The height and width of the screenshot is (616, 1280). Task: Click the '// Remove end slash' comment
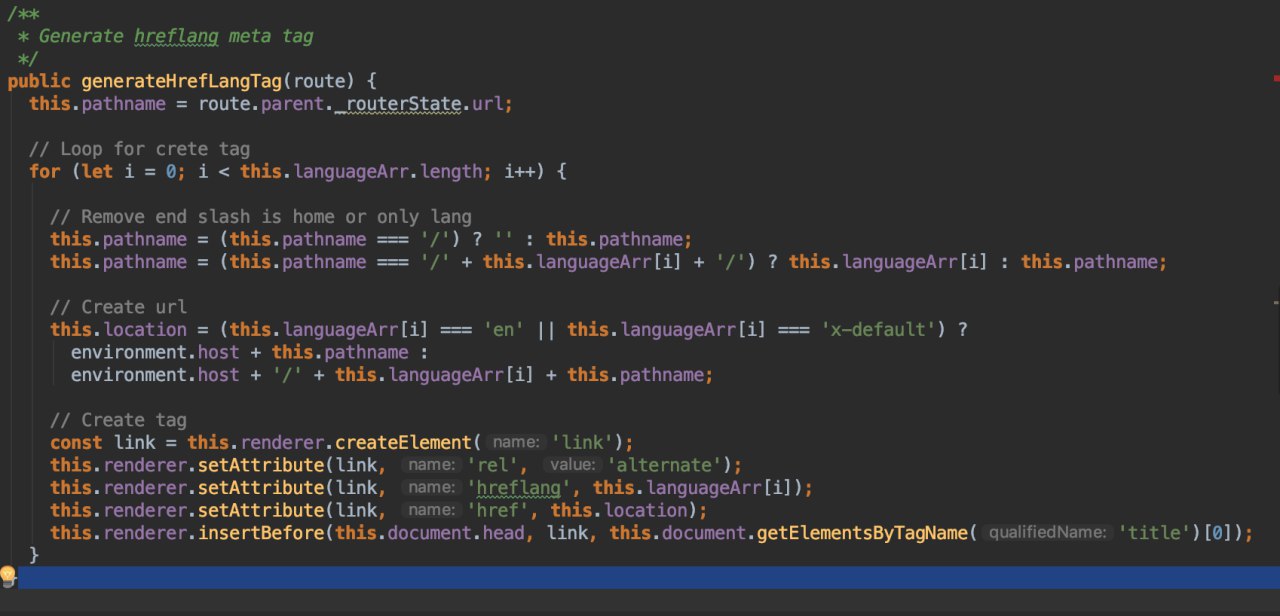point(261,217)
